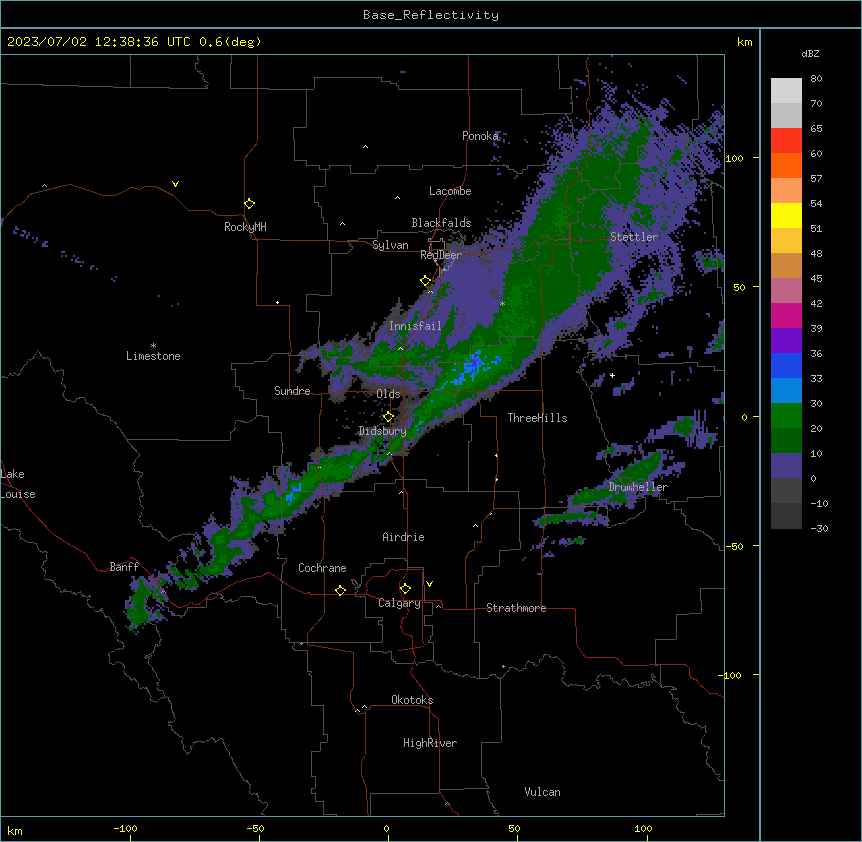Screen dimensions: 862x842
Task: Click the yellow V marker northwest of RockyMH
Action: (175, 184)
